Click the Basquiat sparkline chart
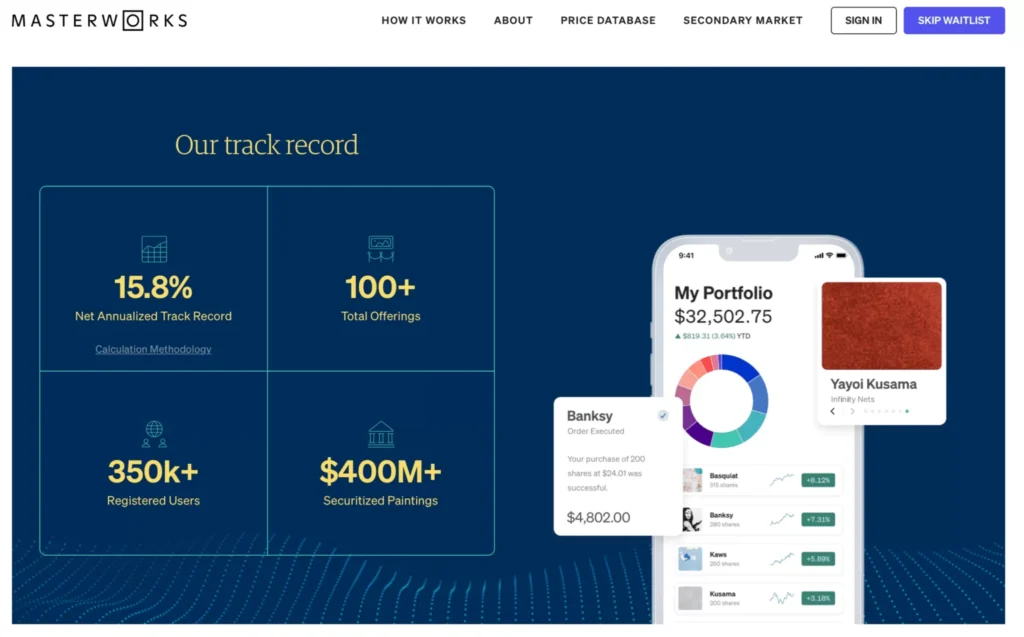 781,480
